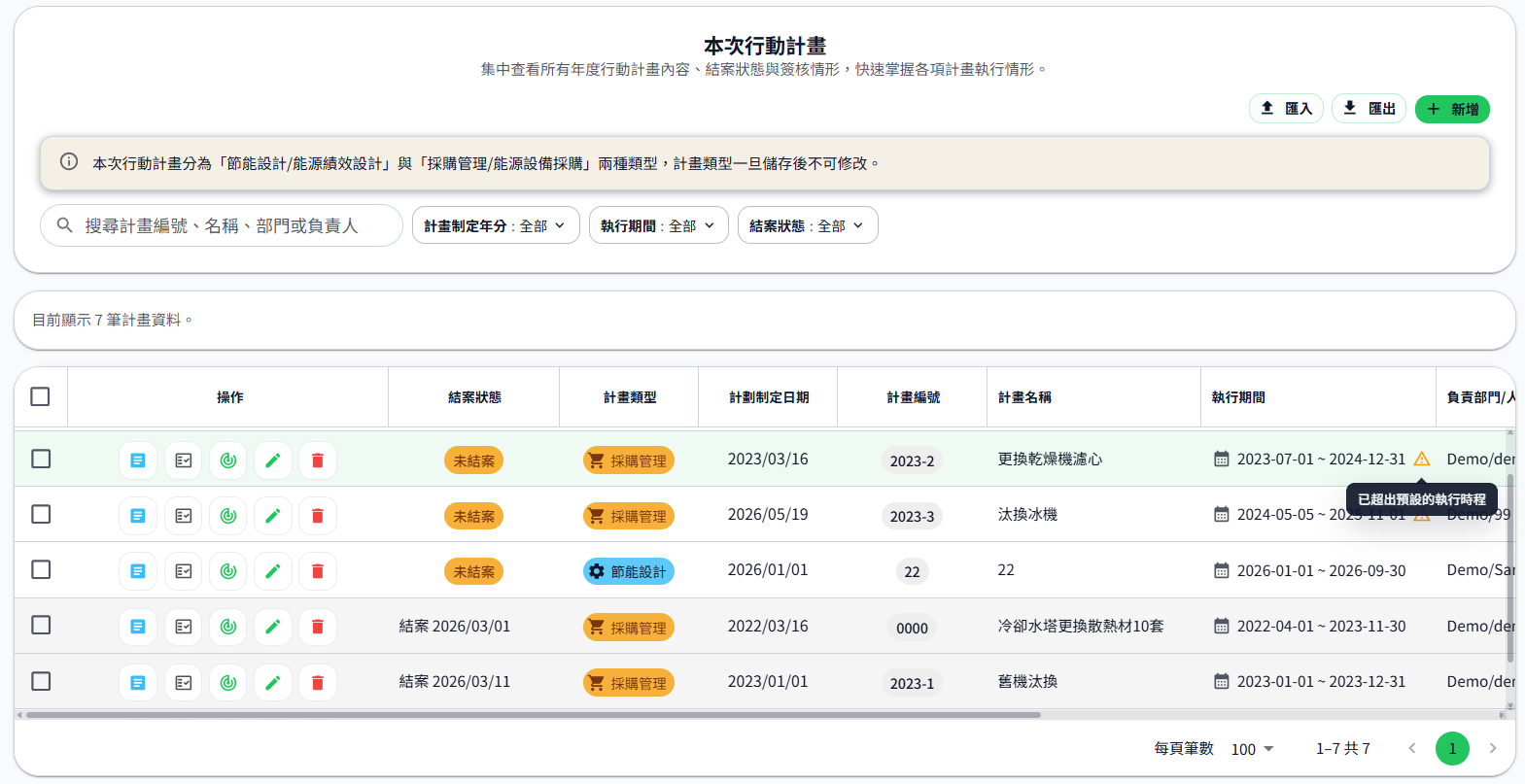The height and width of the screenshot is (784, 1525).
Task: Focus the search field for 計畫編號、名稱
Action: click(x=222, y=225)
